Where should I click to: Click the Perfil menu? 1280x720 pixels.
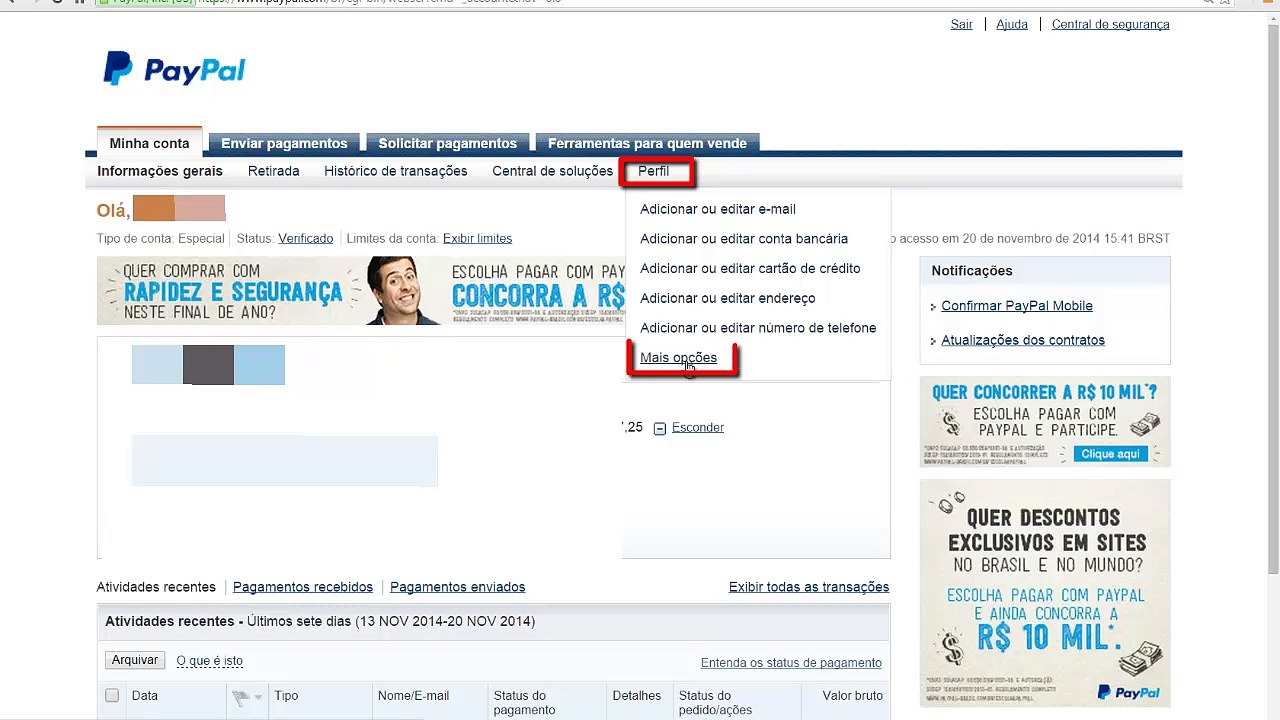point(654,171)
